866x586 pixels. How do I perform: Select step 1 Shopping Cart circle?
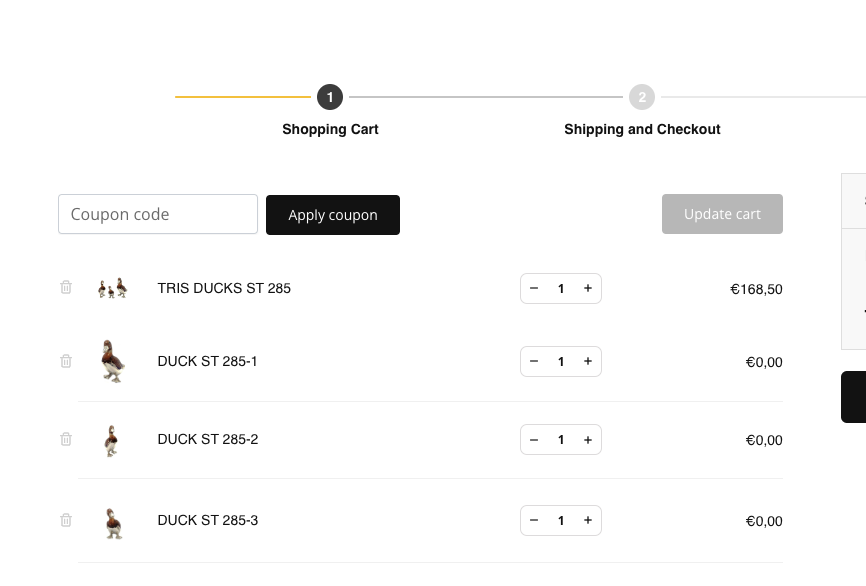click(330, 97)
